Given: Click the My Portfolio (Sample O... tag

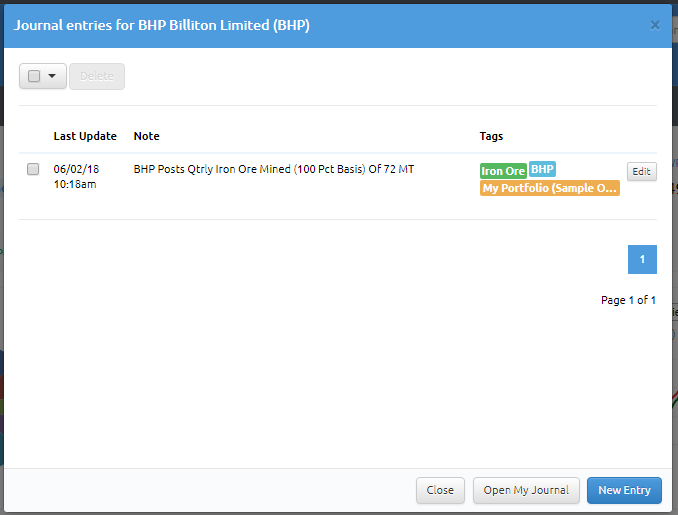Looking at the screenshot, I should tap(550, 188).
